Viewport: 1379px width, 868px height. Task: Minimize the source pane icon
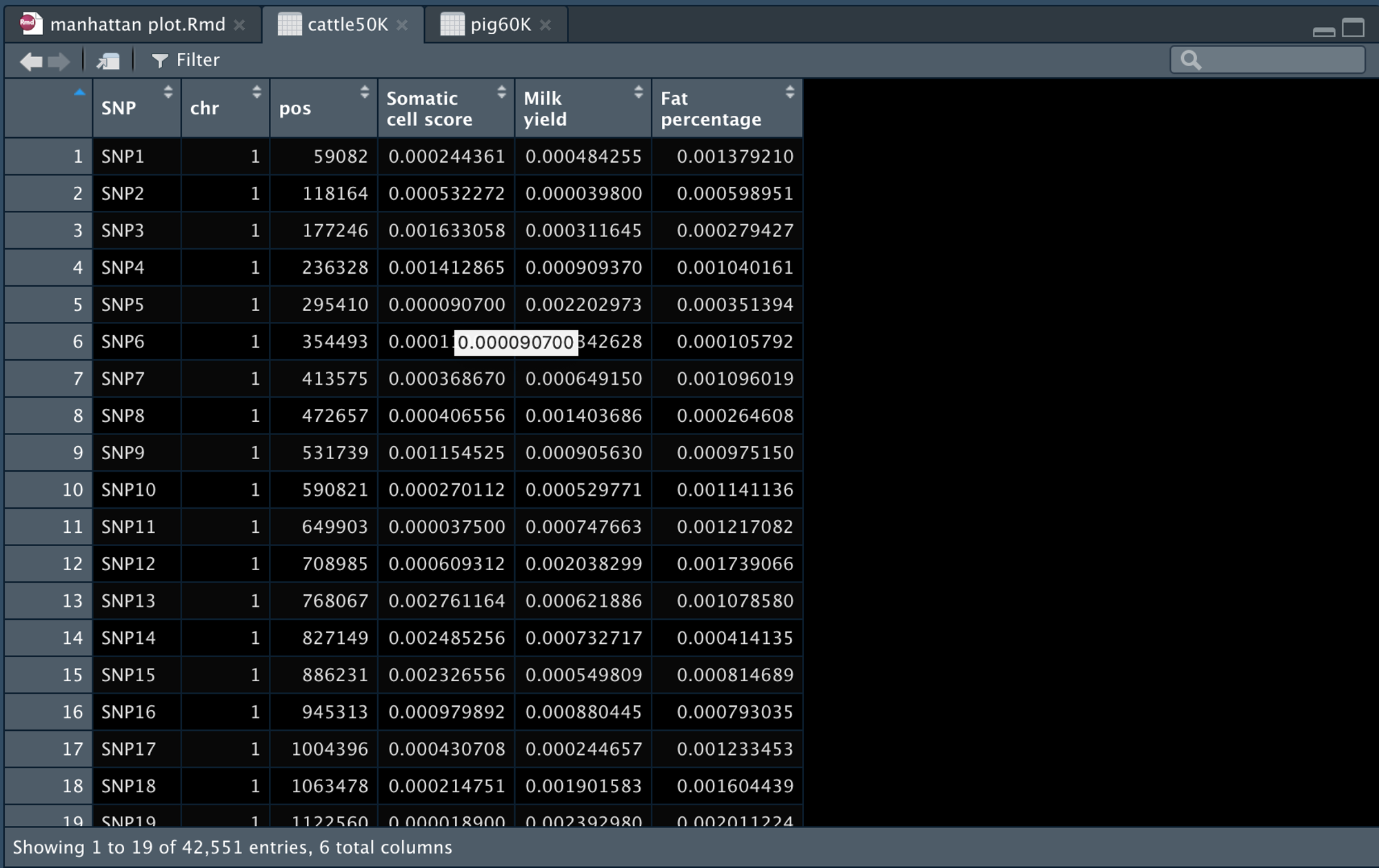(x=1324, y=31)
